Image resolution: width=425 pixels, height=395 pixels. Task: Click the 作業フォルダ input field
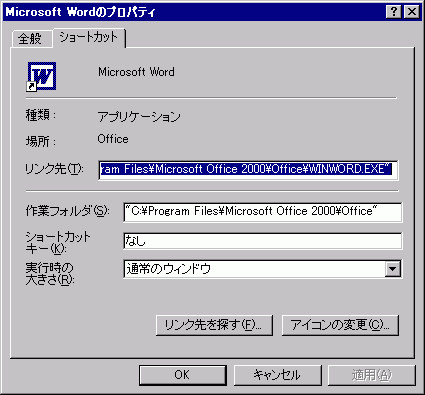point(263,212)
